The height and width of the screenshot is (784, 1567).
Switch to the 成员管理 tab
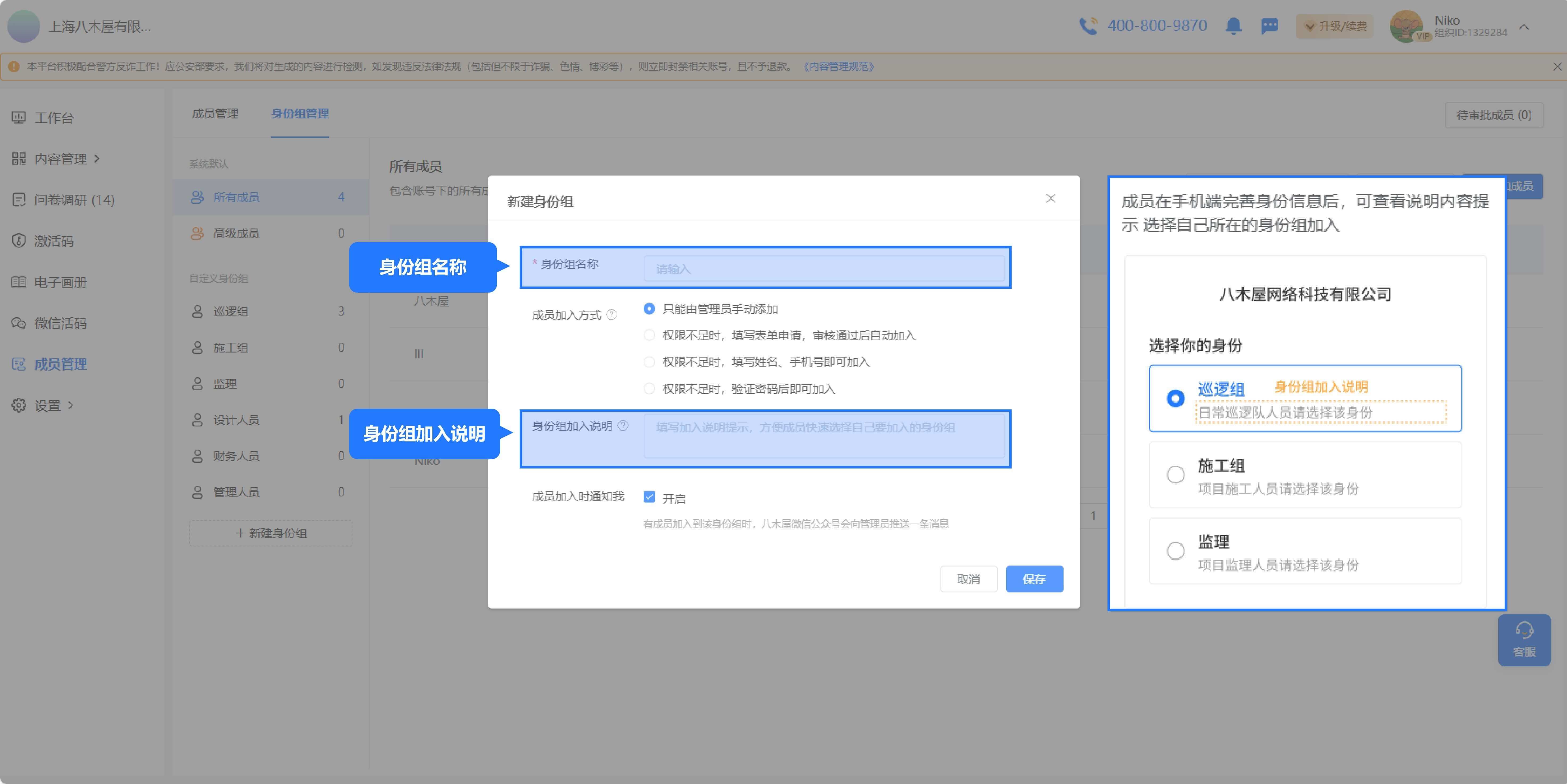pos(215,114)
